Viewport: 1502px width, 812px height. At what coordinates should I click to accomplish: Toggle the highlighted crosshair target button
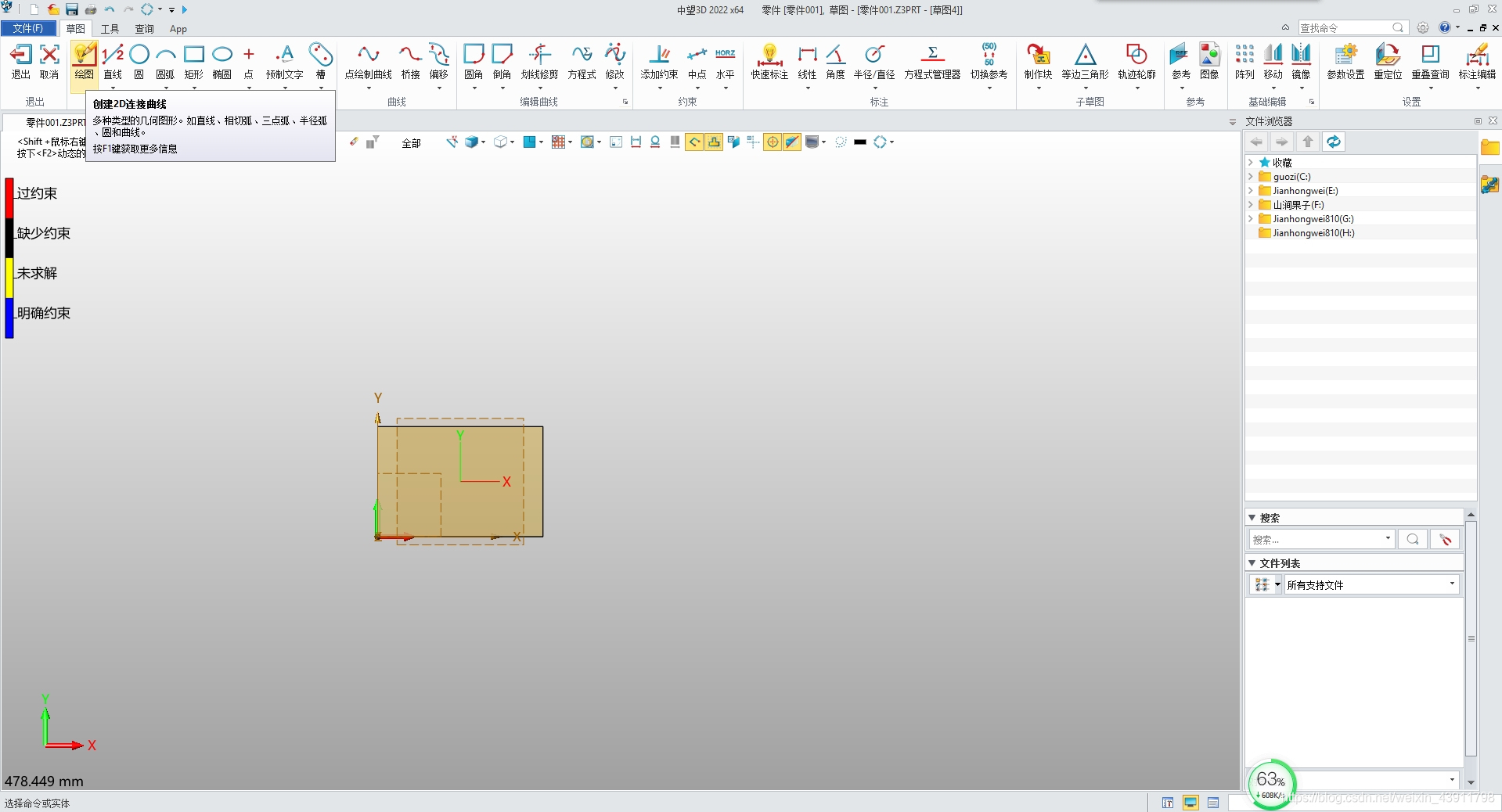tap(773, 142)
